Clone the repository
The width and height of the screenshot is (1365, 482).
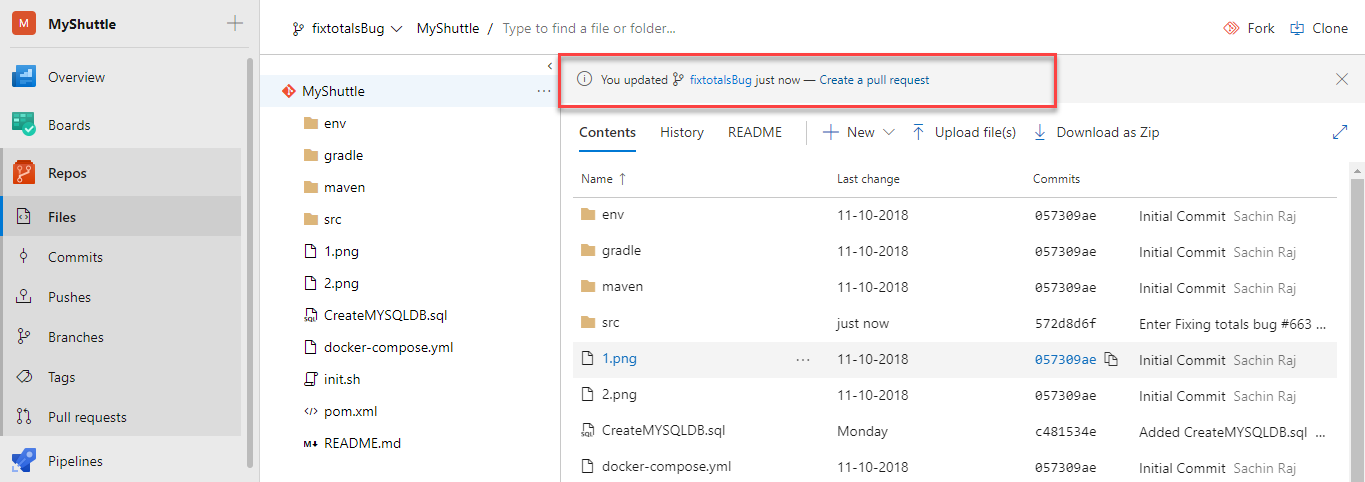[1319, 29]
